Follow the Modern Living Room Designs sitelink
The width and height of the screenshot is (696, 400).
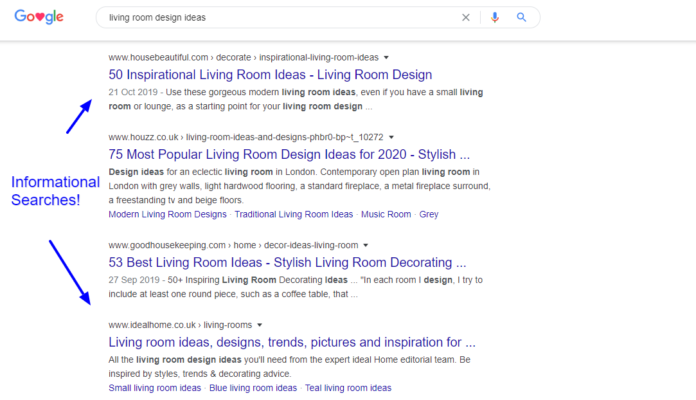167,214
